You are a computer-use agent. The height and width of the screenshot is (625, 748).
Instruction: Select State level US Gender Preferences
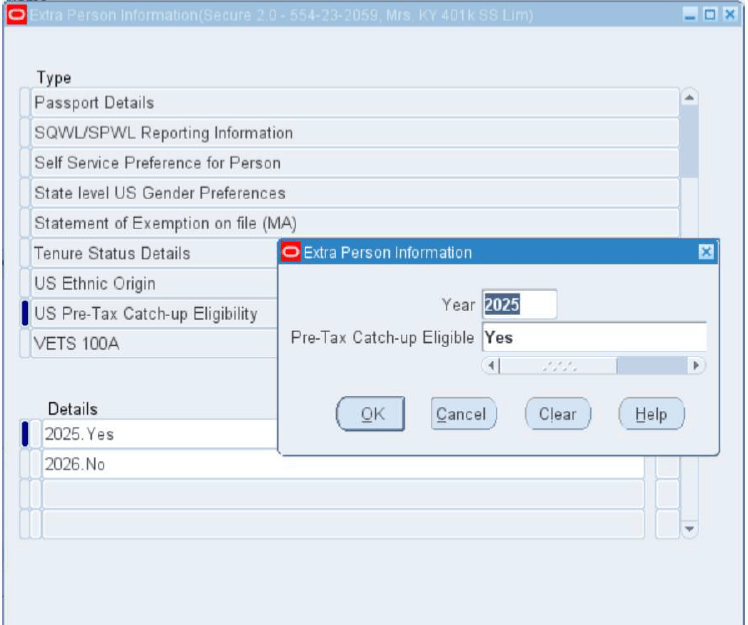[355, 193]
